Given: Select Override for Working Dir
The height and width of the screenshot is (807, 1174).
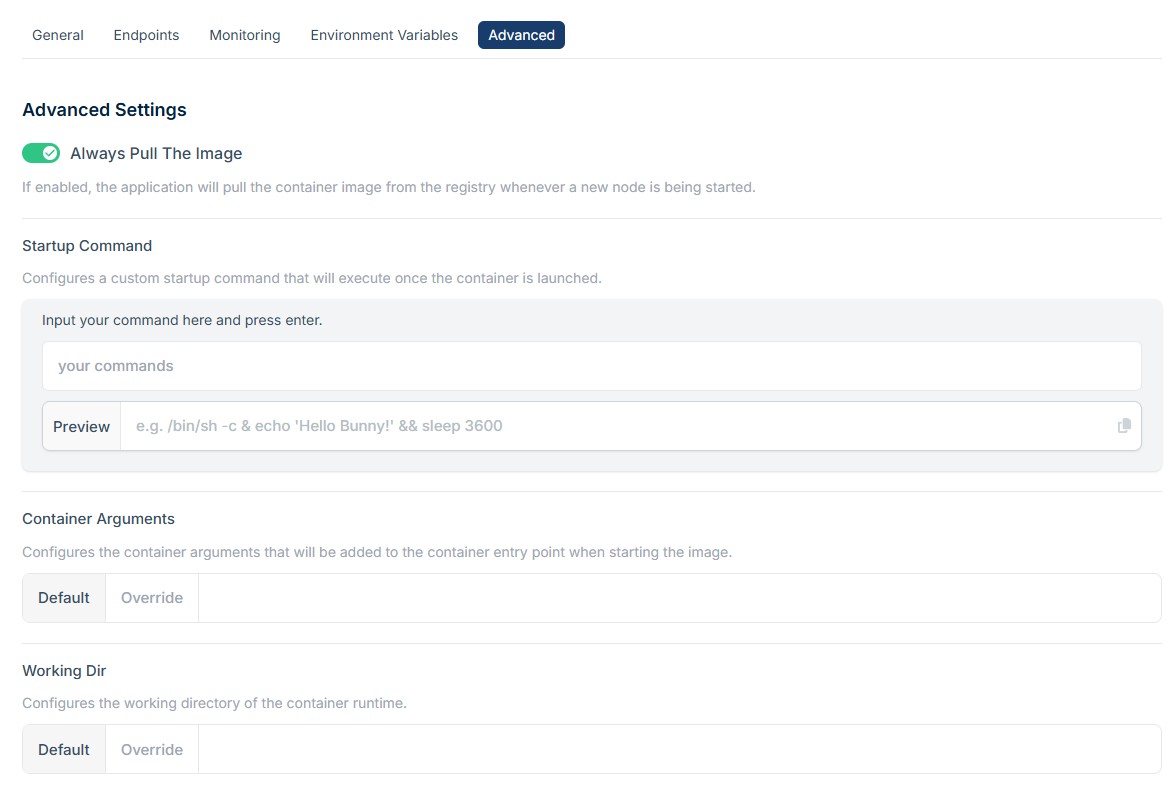Looking at the screenshot, I should (x=152, y=749).
